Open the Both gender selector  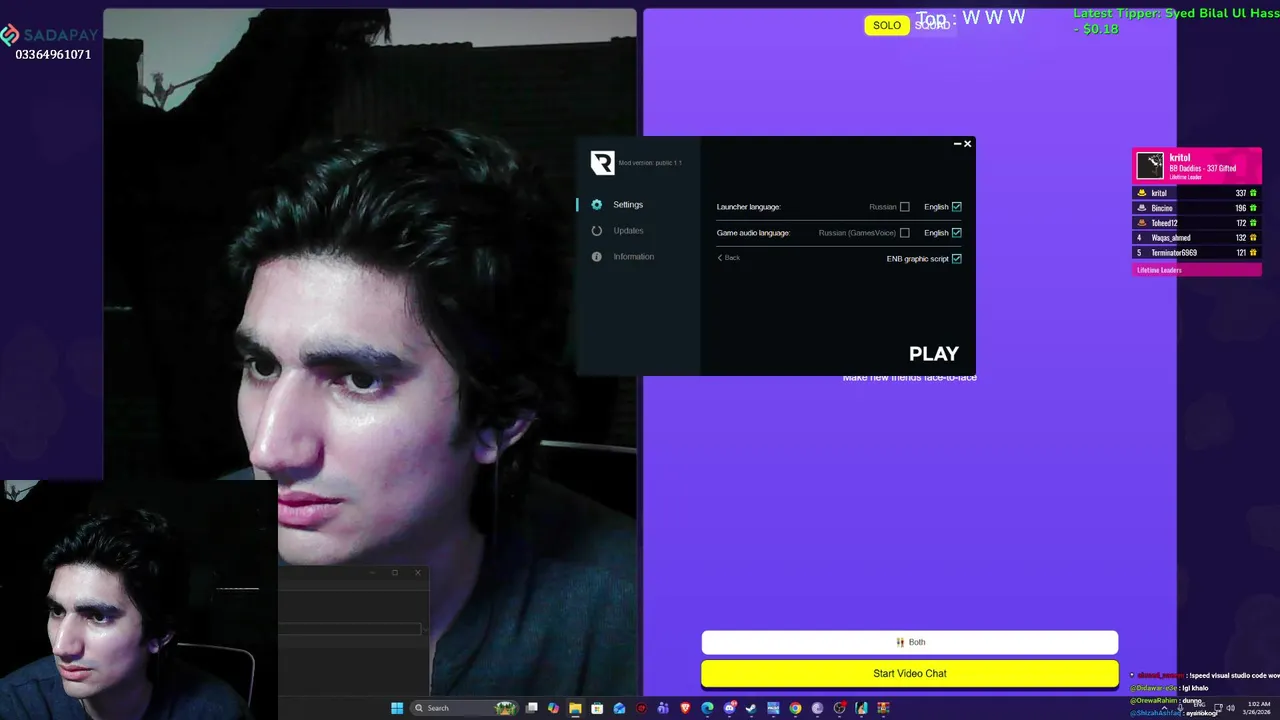(910, 642)
